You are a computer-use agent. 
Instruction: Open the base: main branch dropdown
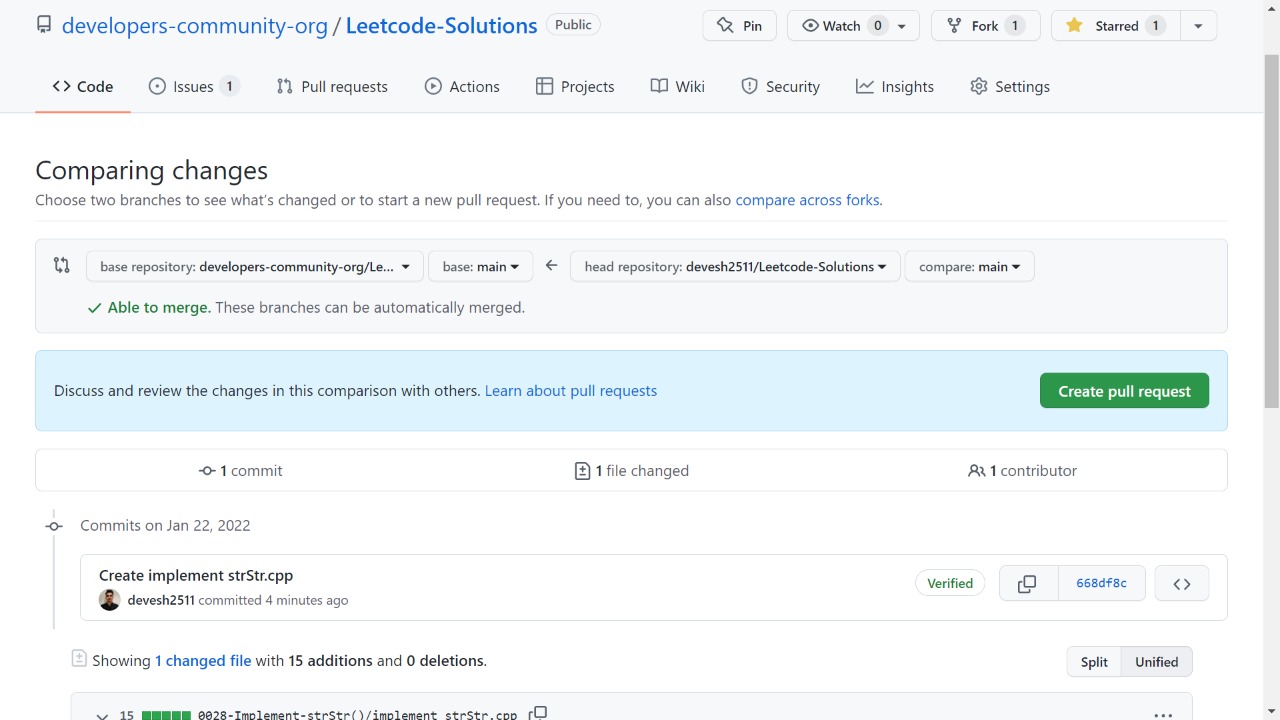481,267
